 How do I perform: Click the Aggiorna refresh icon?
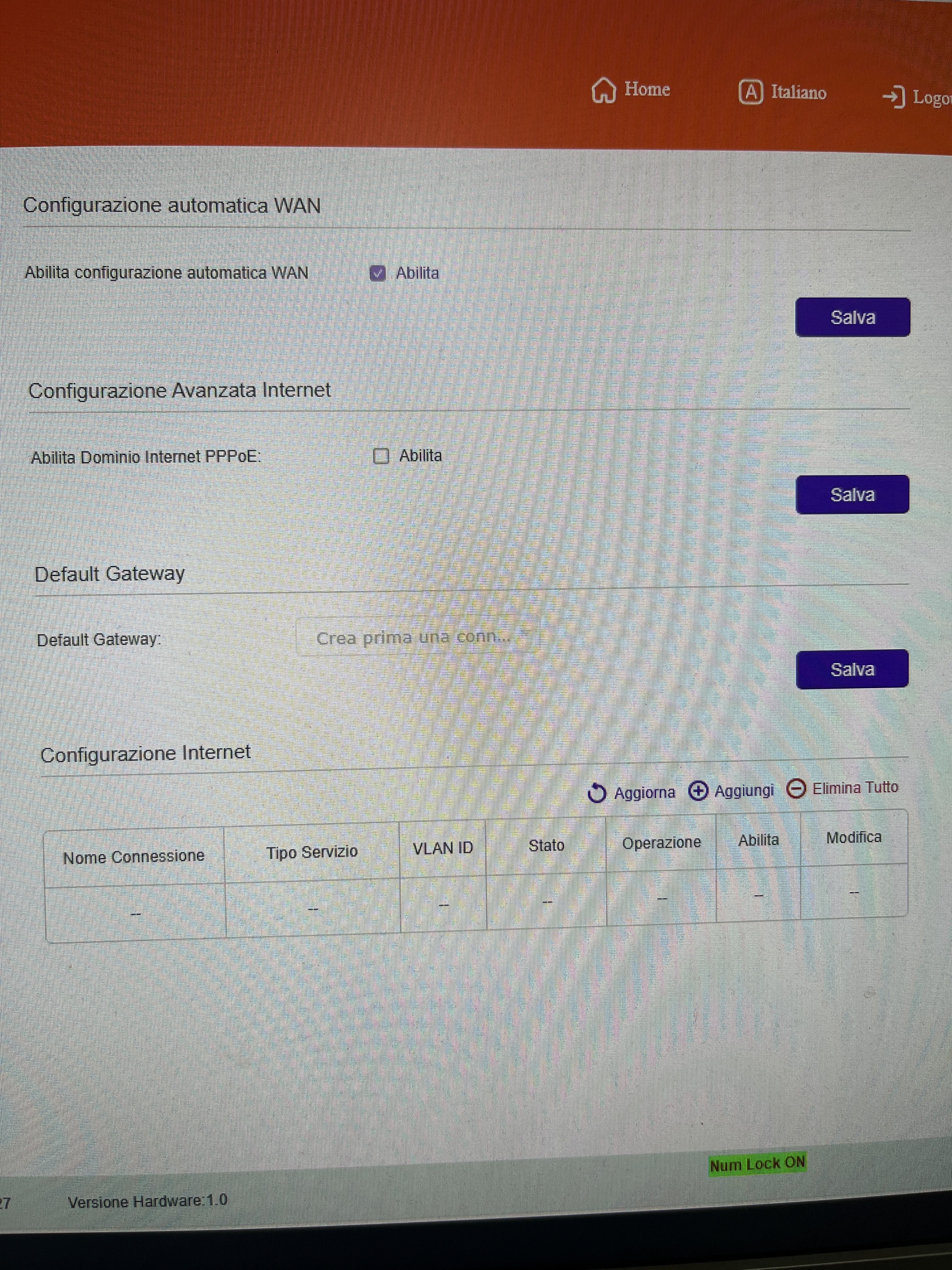[x=597, y=793]
